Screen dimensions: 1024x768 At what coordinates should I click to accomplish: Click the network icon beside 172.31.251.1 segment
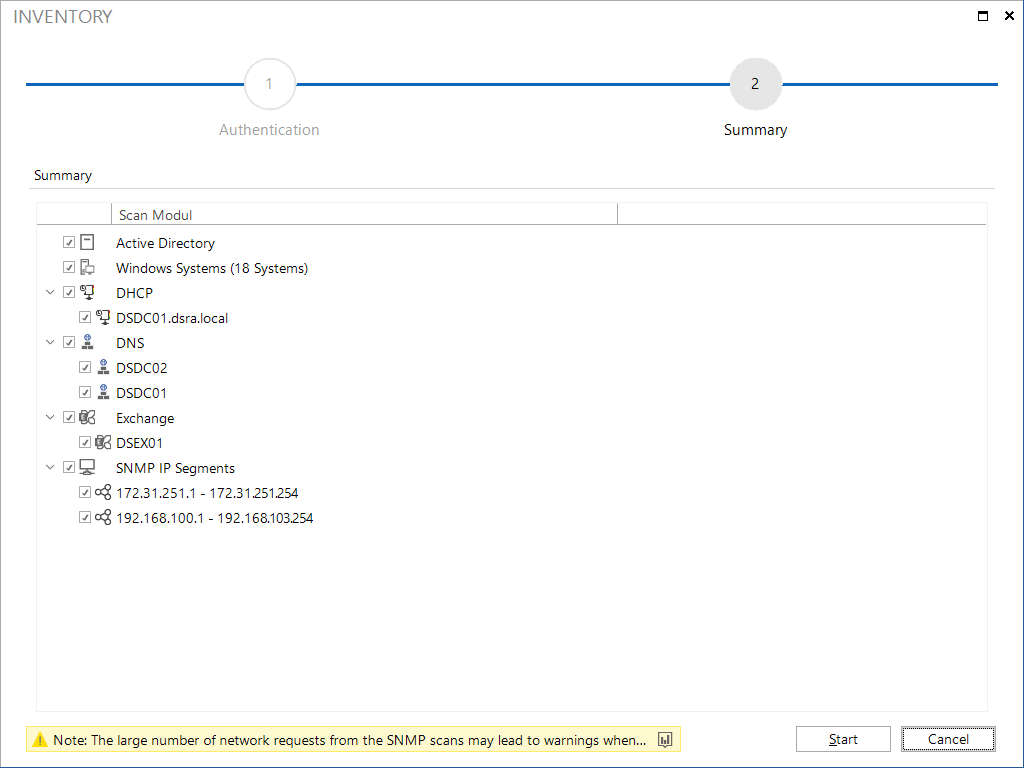pos(103,492)
